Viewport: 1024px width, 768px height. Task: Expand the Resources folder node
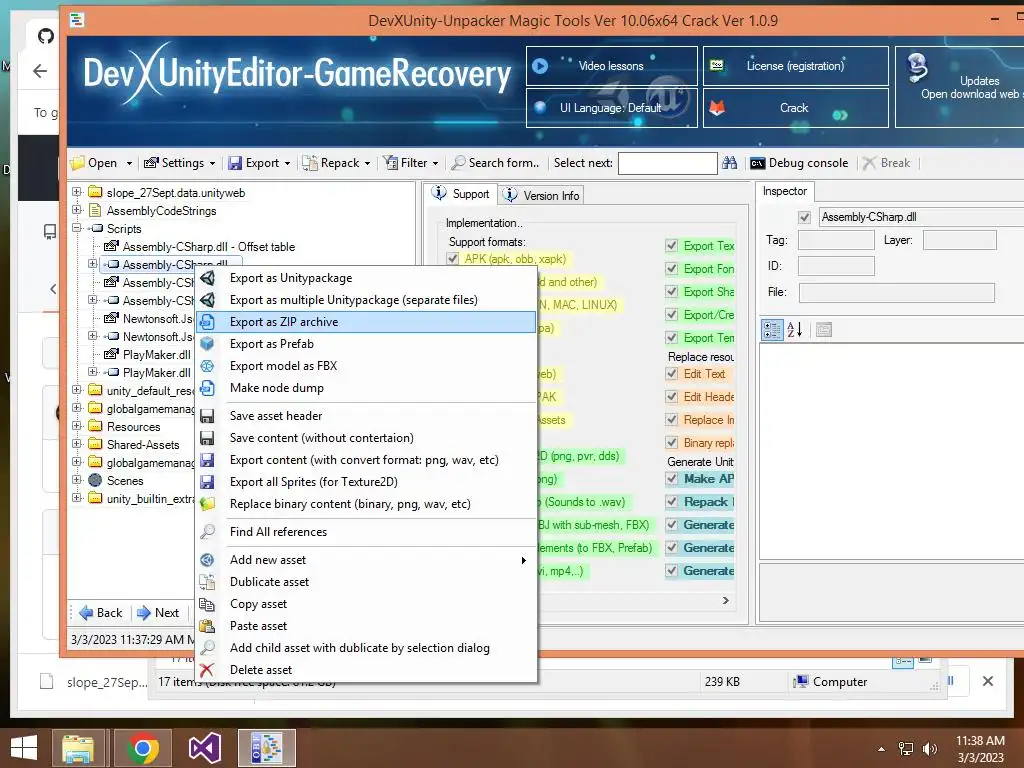coord(76,426)
